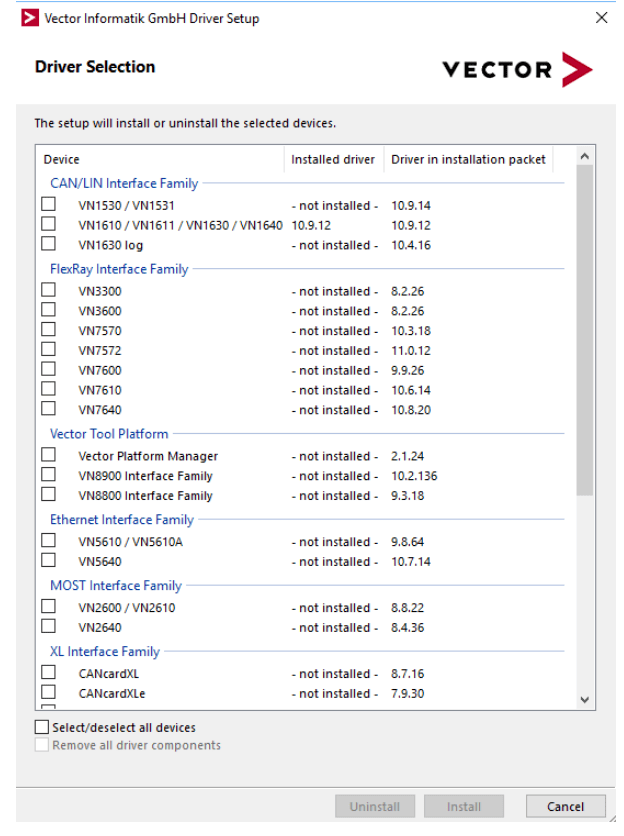624x836 pixels.
Task: Toggle Select/deselect all devices checkbox
Action: [42, 727]
